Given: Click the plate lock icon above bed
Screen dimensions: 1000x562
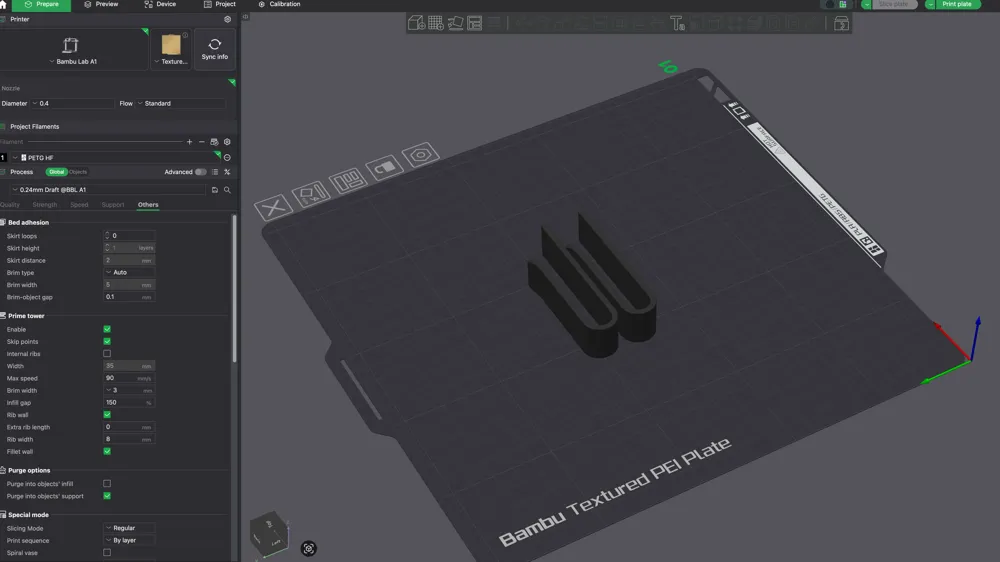Looking at the screenshot, I should (385, 168).
